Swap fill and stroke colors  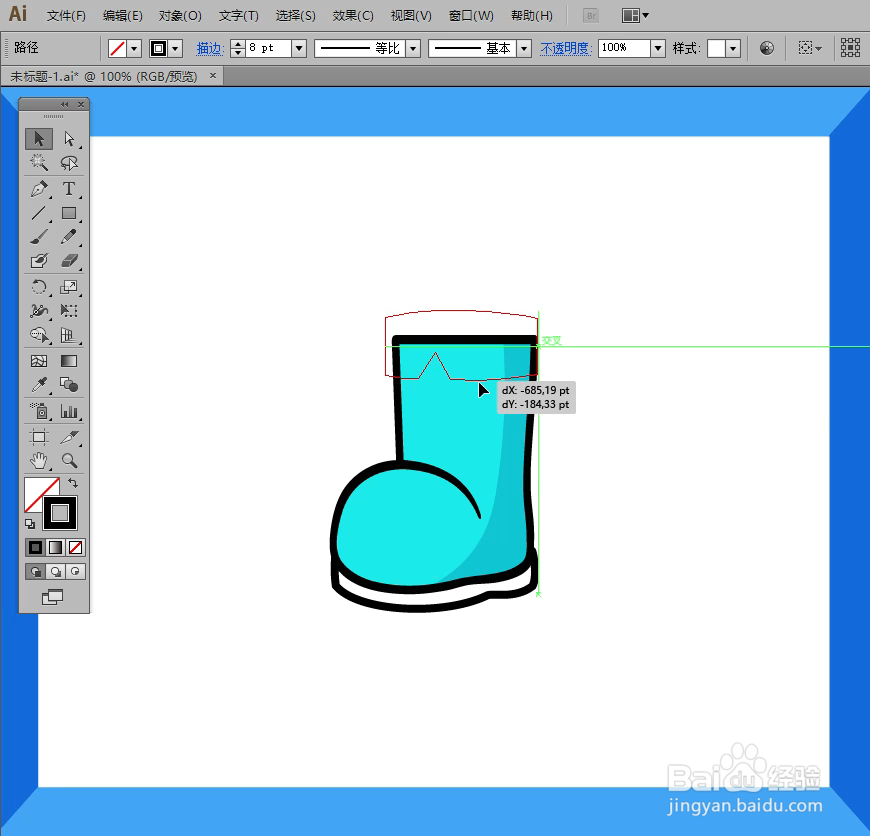pyautogui.click(x=73, y=483)
